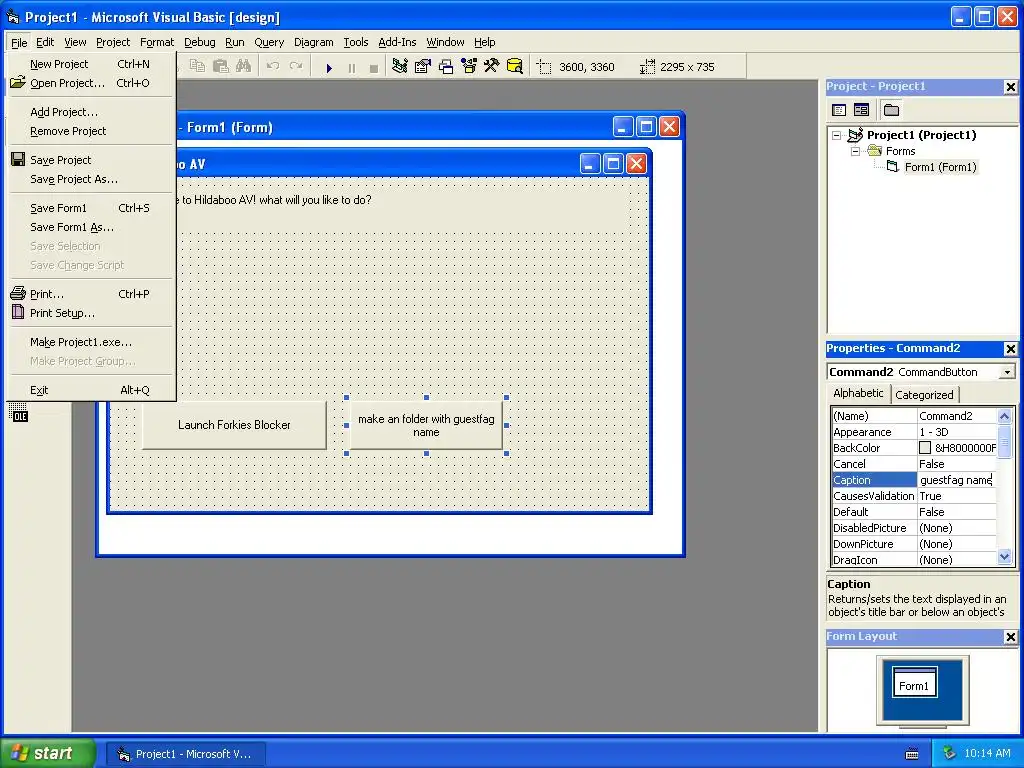Open the Windows start button
The height and width of the screenshot is (768, 1024).
pyautogui.click(x=48, y=753)
